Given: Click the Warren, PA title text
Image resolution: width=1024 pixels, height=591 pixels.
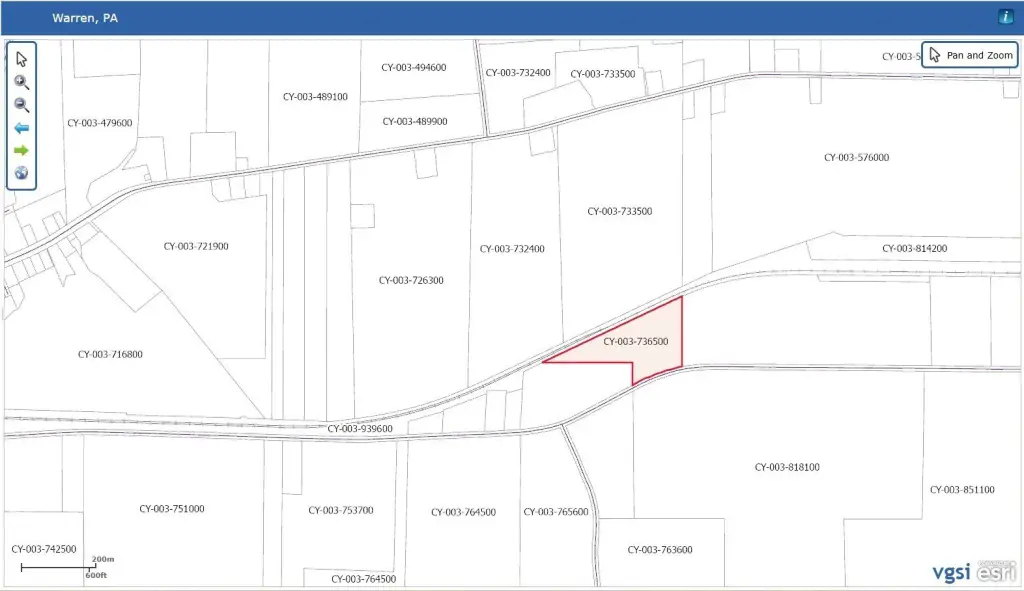Looking at the screenshot, I should (x=85, y=18).
